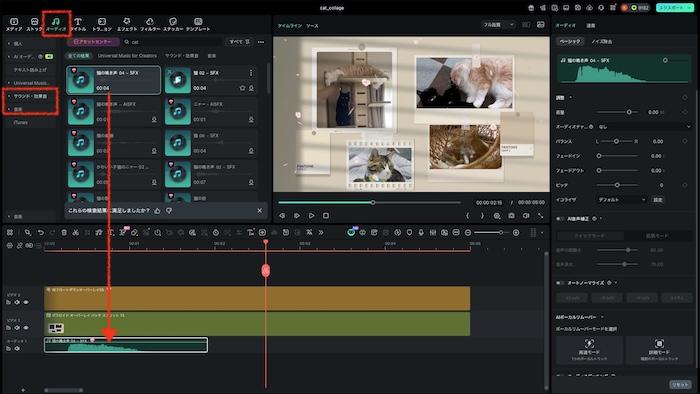Click thumbs down on the search feedback
Image resolution: width=700 pixels, height=394 pixels.
coord(169,211)
